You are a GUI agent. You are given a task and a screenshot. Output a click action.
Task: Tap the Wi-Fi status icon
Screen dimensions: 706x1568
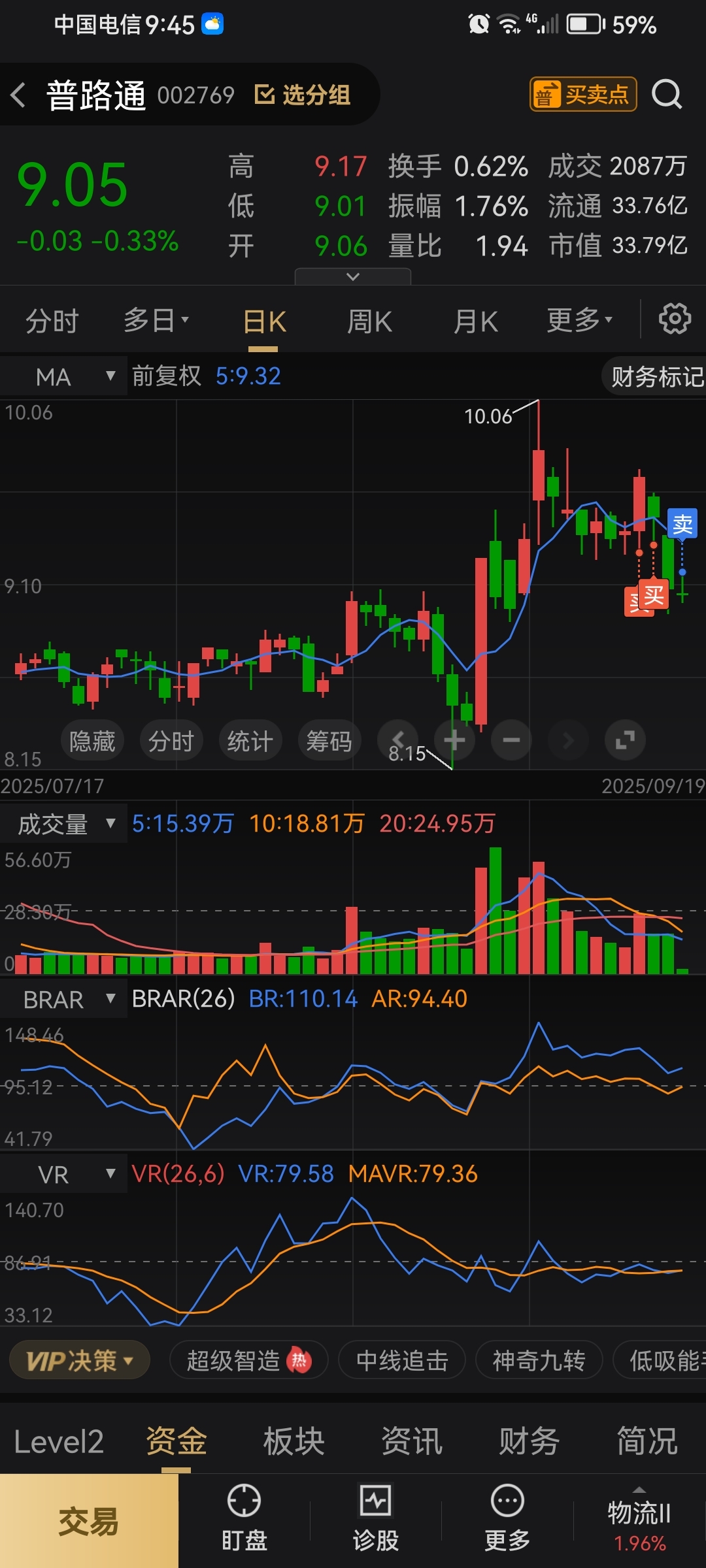(x=509, y=25)
